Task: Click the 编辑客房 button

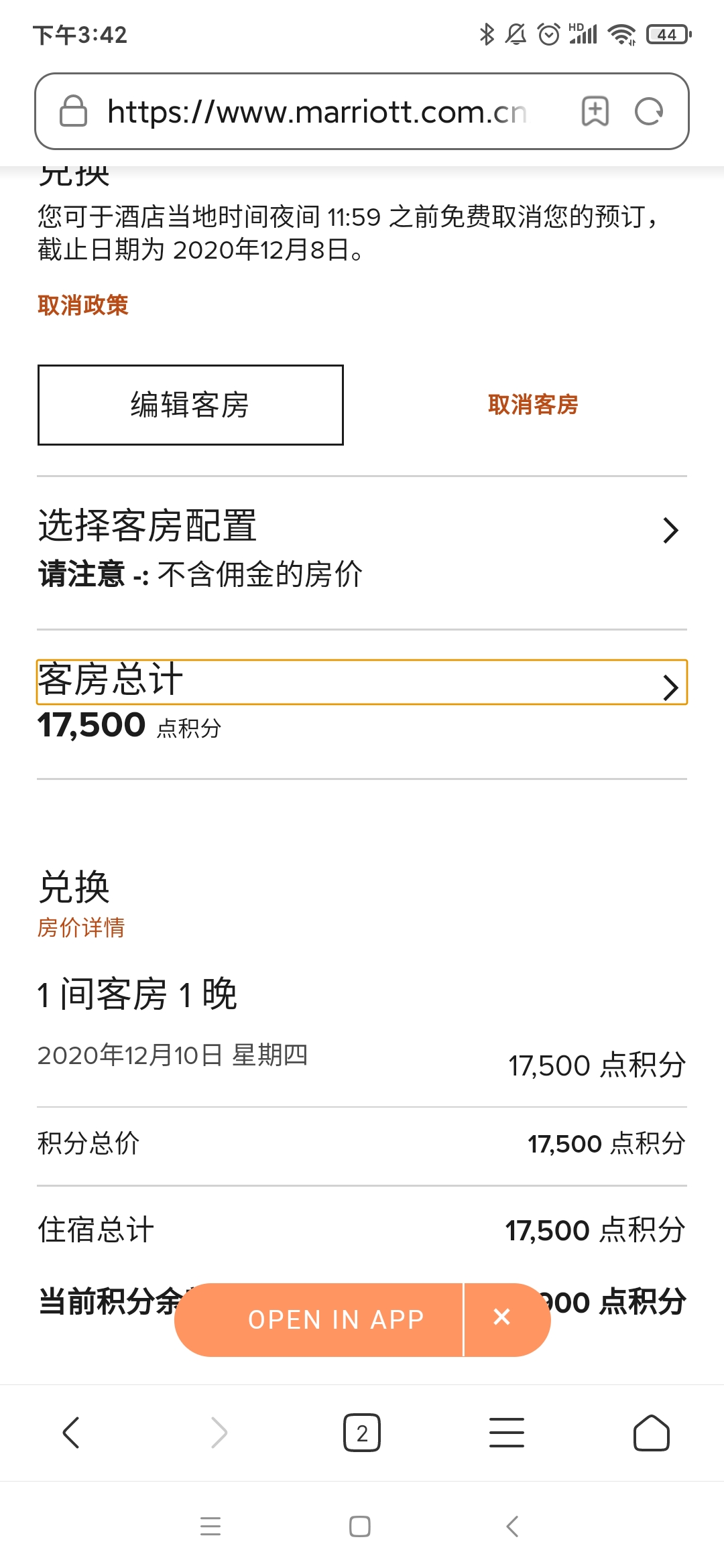Action: click(x=190, y=405)
